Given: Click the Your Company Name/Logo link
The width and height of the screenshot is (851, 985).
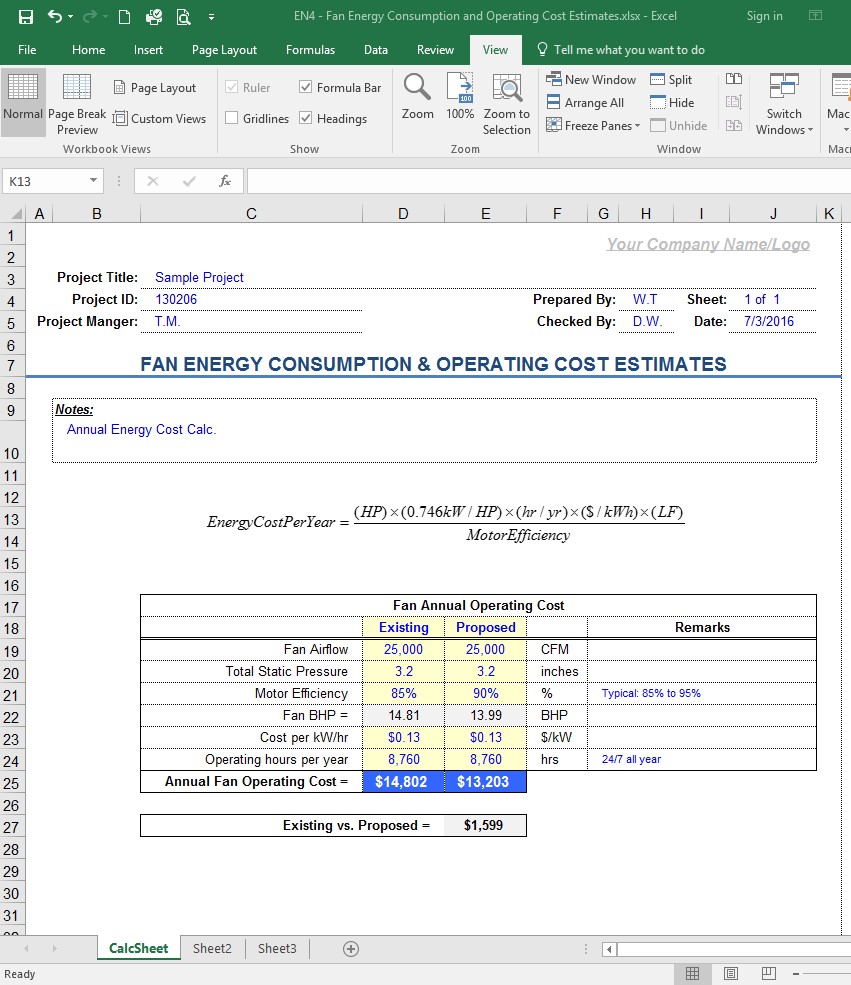Looking at the screenshot, I should click(708, 244).
